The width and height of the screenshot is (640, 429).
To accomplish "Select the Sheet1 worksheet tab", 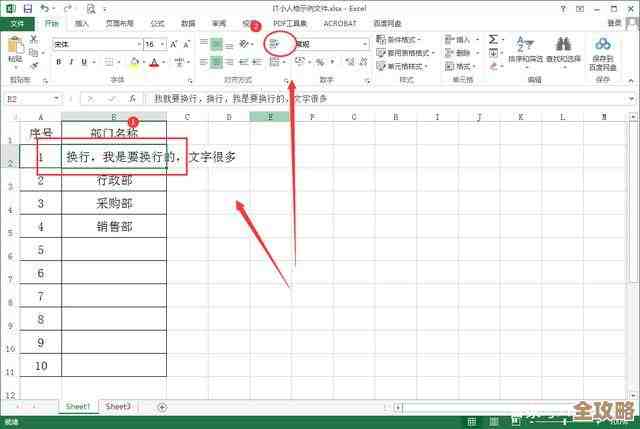I will [x=78, y=407].
